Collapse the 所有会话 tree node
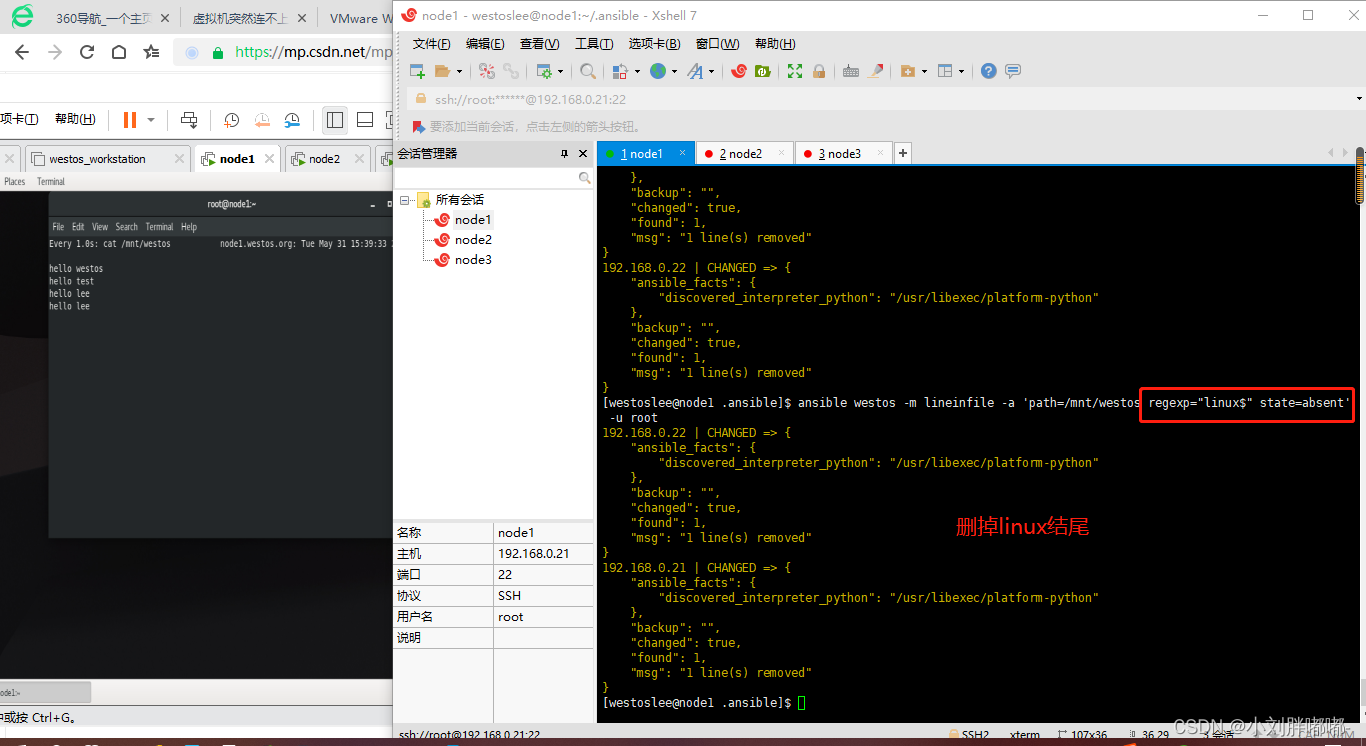 click(405, 200)
